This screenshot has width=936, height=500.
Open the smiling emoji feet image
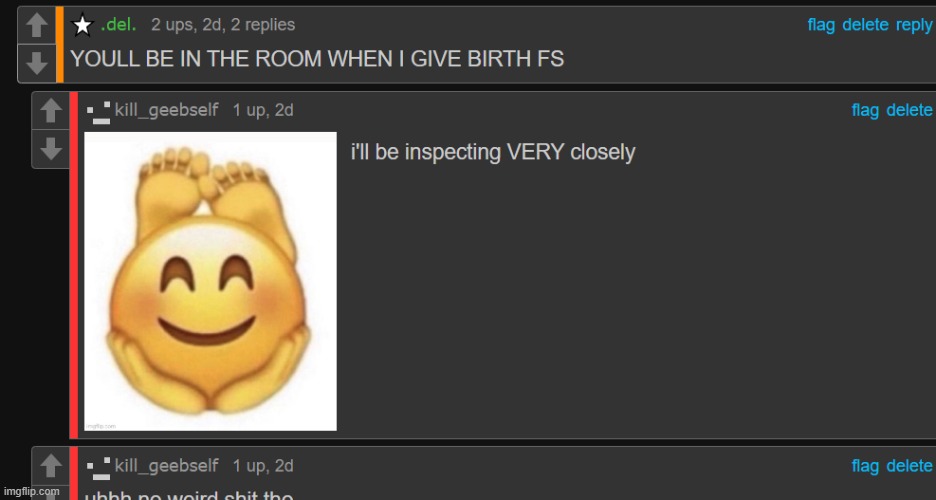pos(210,281)
